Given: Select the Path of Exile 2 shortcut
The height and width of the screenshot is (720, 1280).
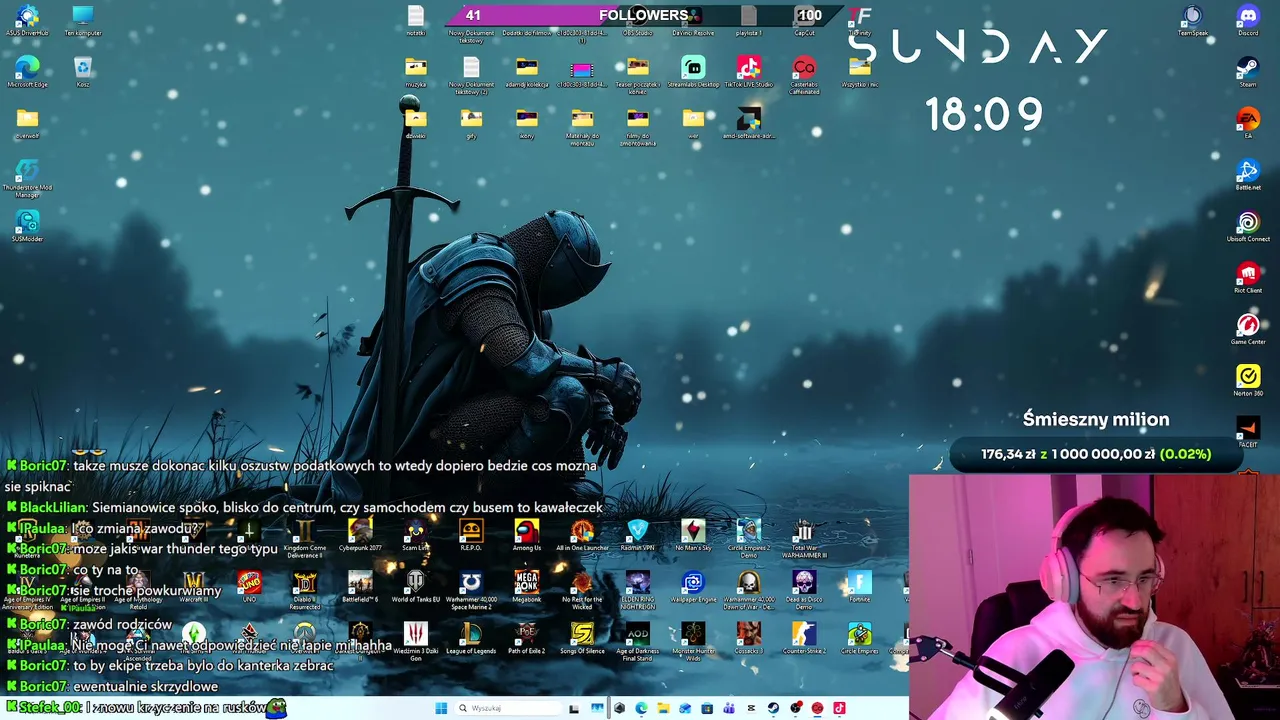Looking at the screenshot, I should [x=526, y=638].
